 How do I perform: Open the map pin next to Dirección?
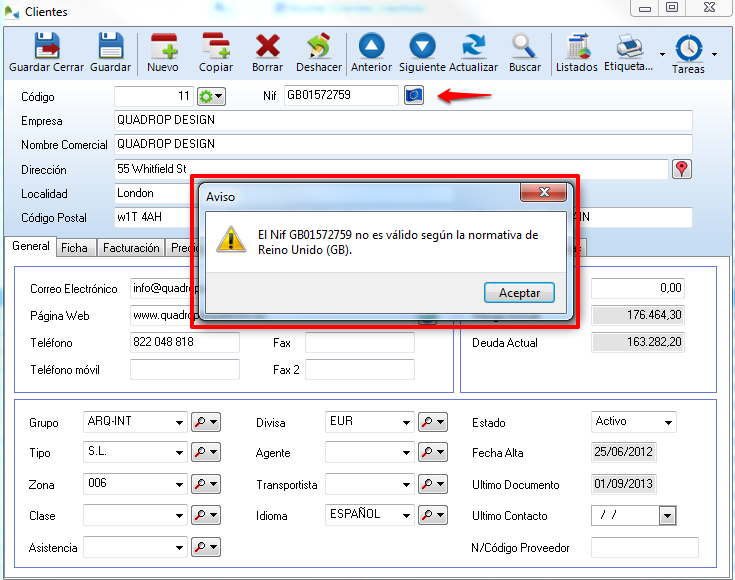tap(682, 169)
